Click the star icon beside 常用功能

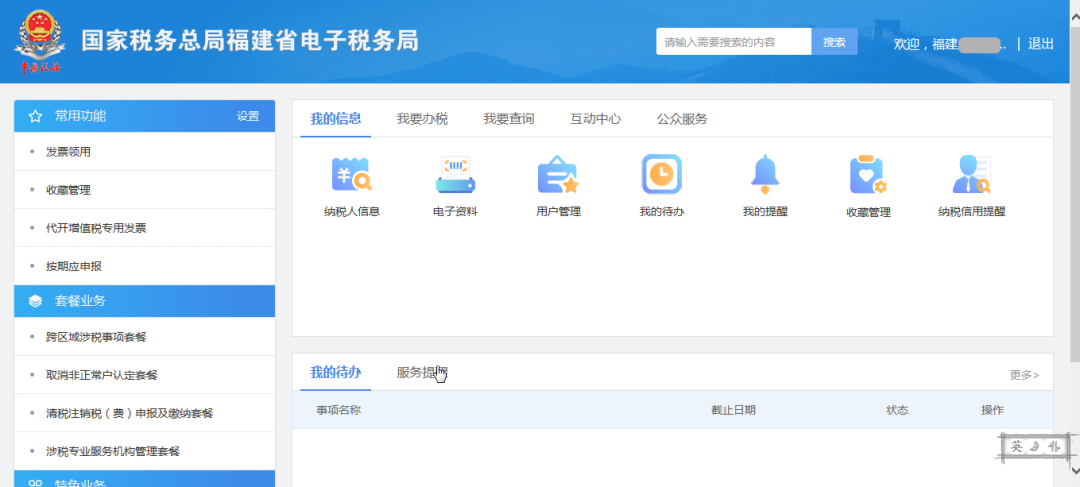(35, 116)
